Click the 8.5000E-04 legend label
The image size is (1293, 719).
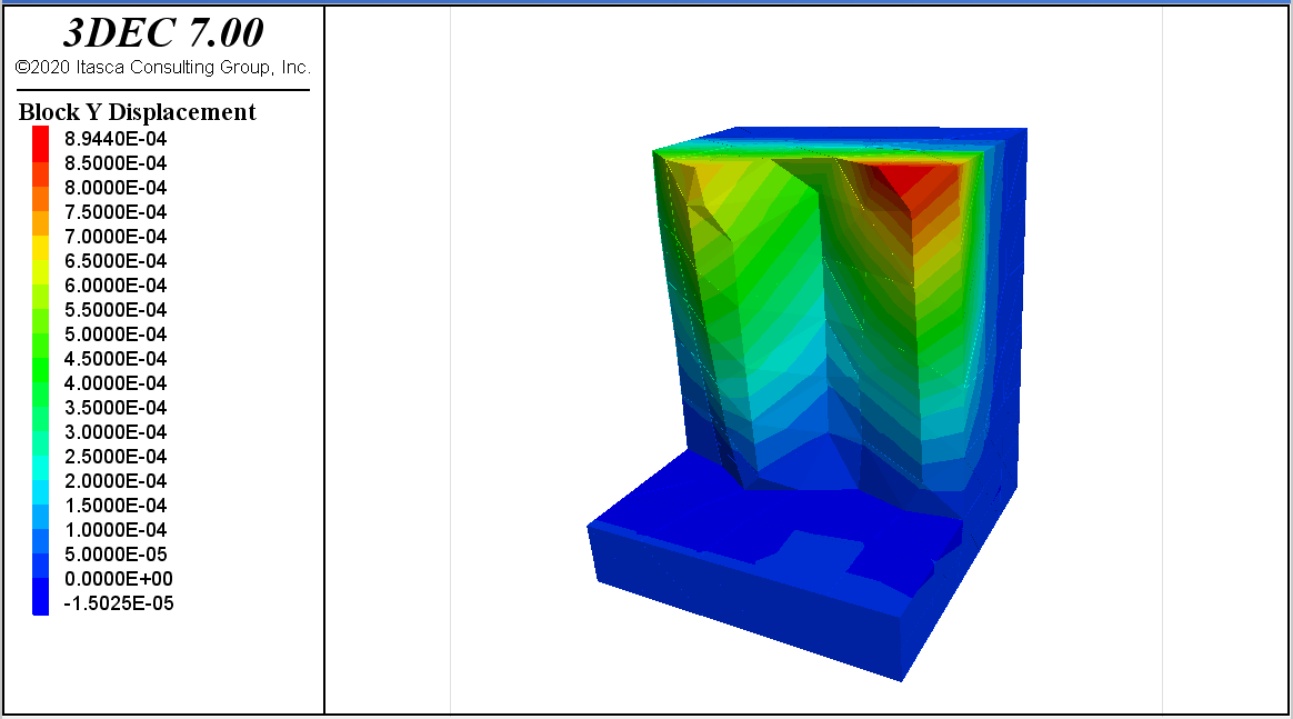pyautogui.click(x=115, y=163)
